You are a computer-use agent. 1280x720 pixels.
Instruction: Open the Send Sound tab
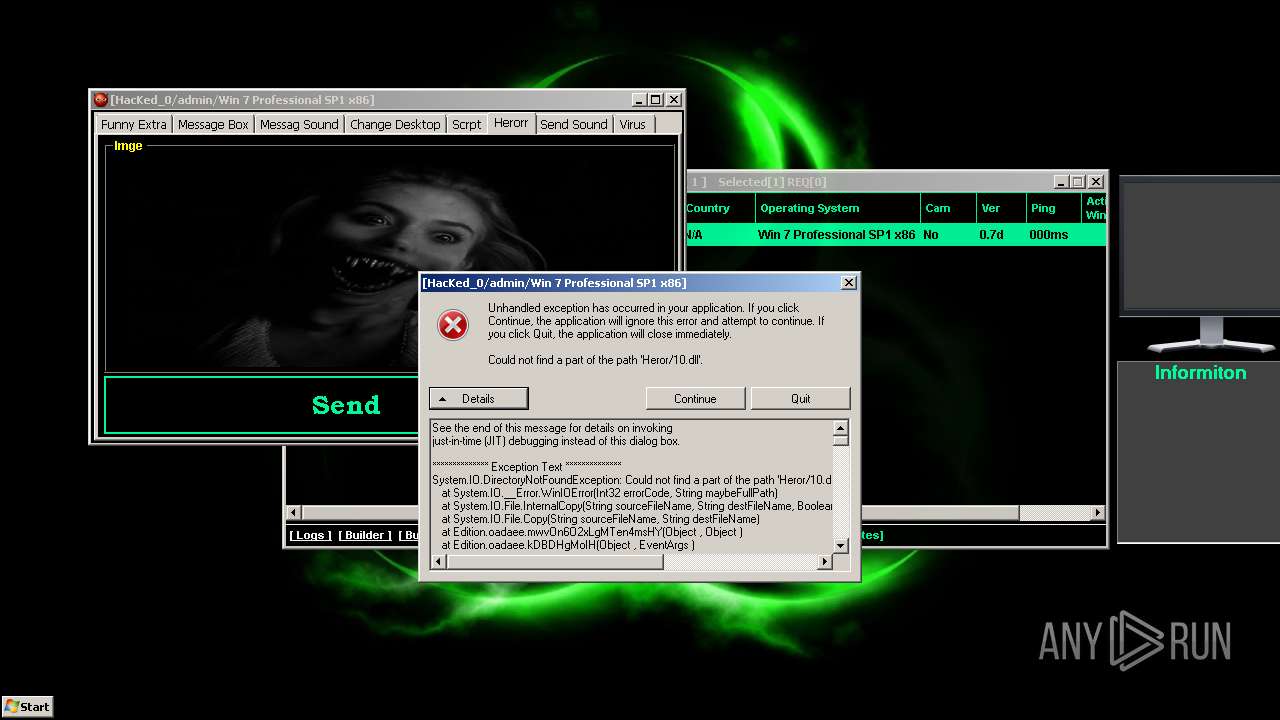coord(574,124)
